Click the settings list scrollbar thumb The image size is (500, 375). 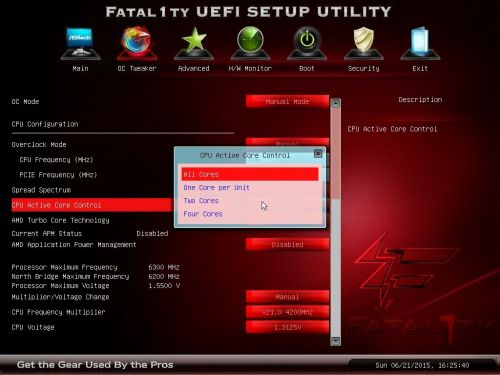pos(335,153)
